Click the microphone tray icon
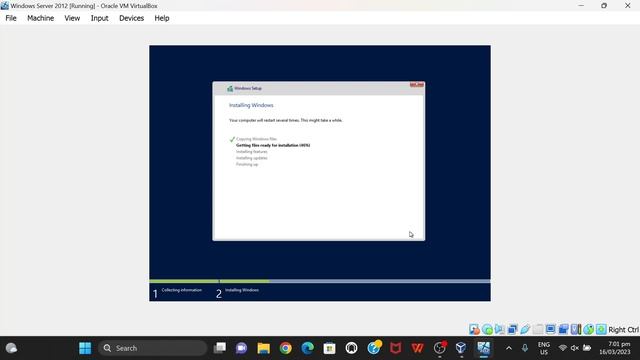This screenshot has width=640, height=360. click(x=524, y=348)
